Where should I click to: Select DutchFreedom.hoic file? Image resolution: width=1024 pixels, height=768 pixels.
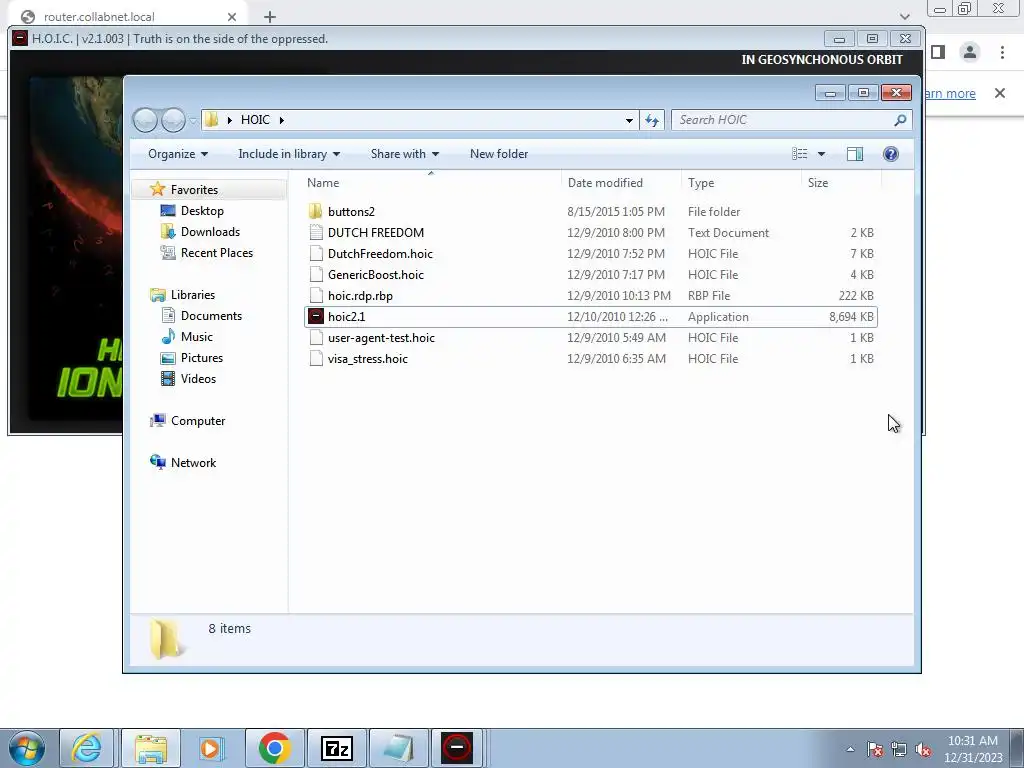click(x=380, y=253)
